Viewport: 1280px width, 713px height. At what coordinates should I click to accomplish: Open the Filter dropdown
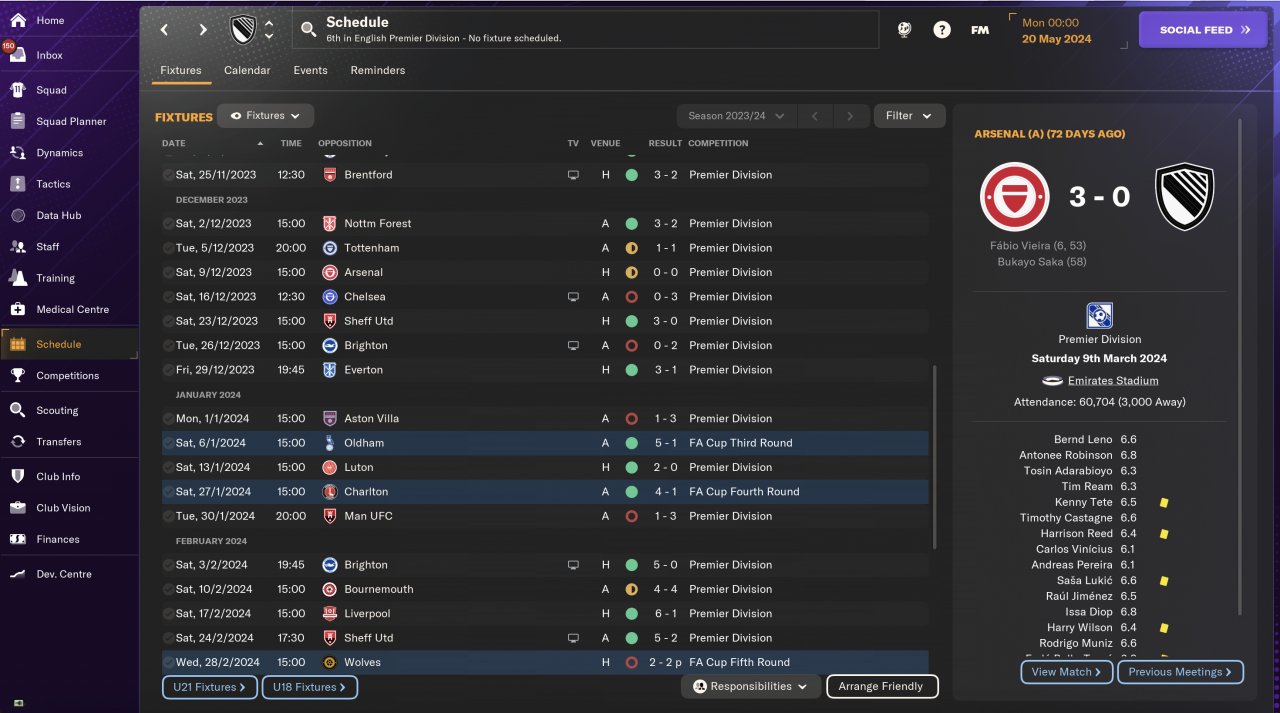tap(909, 116)
